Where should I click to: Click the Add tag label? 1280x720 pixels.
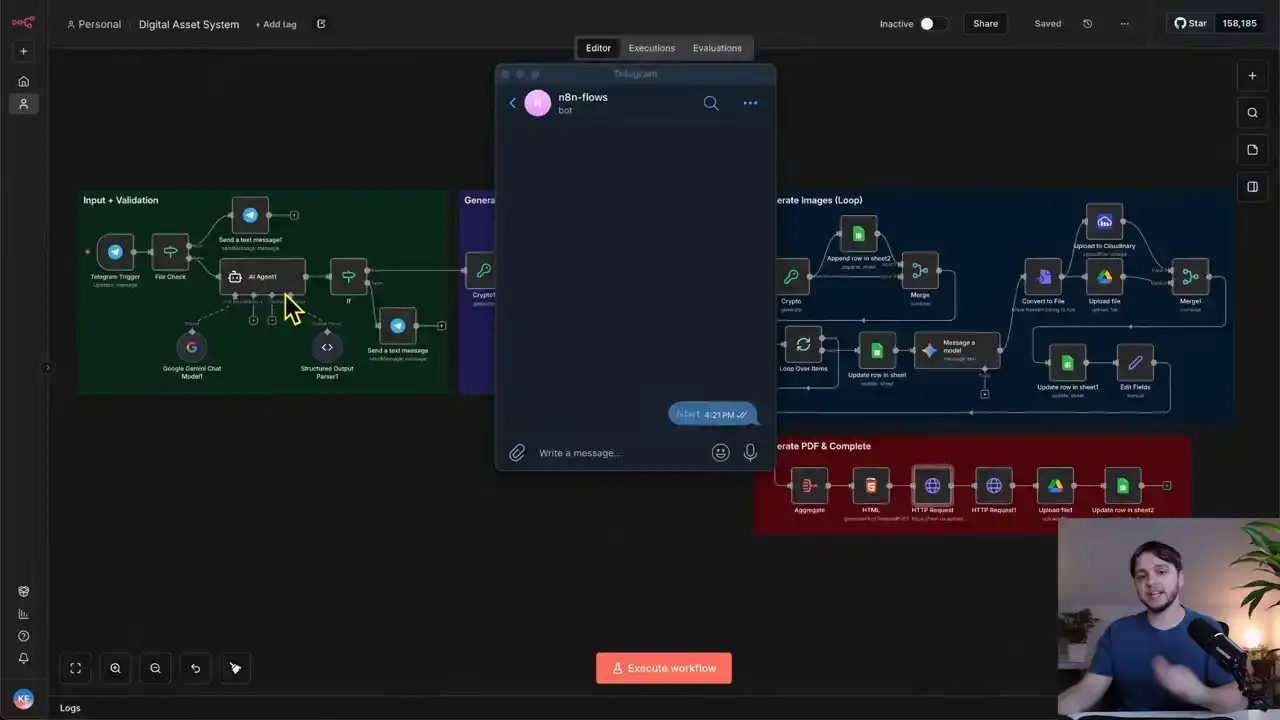coord(276,24)
